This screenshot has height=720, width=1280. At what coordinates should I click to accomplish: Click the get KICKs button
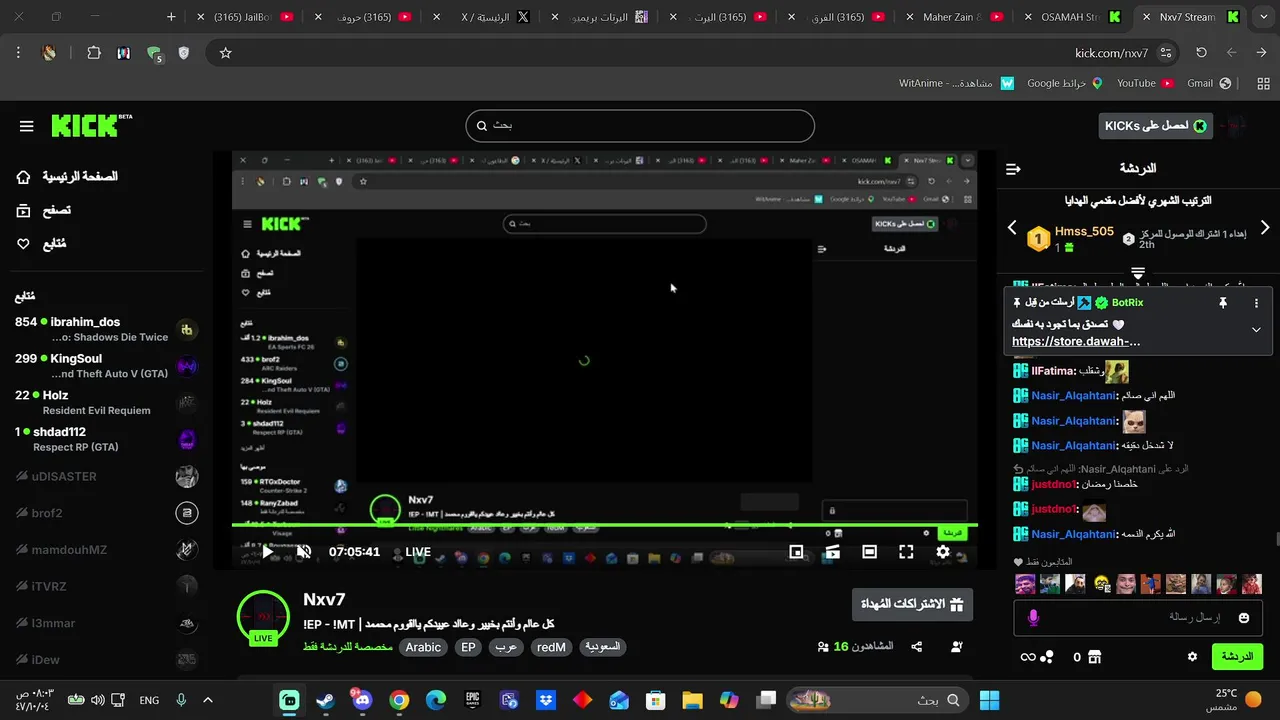1155,125
